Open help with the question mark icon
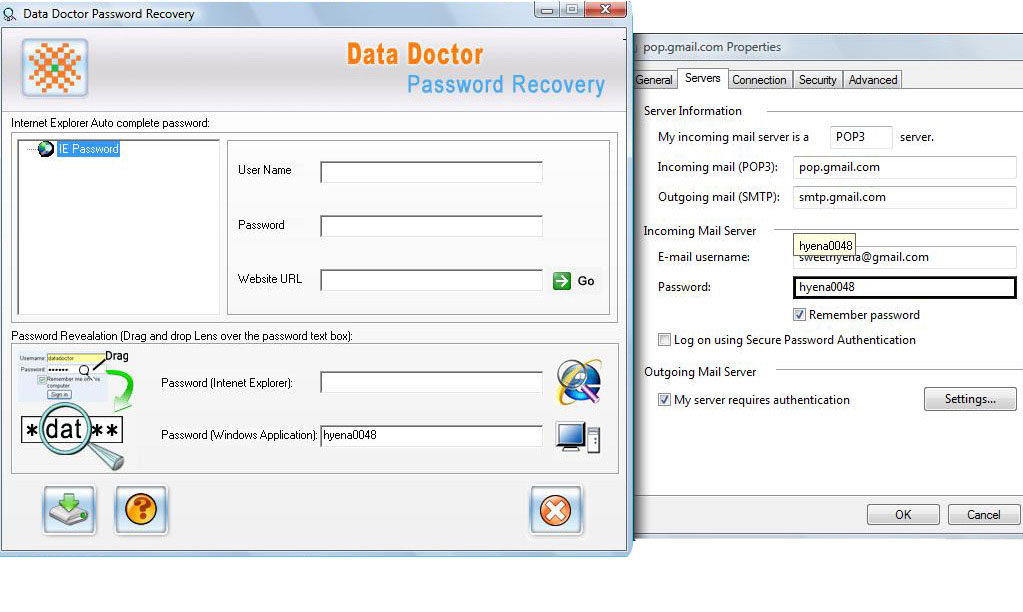This screenshot has width=1023, height=612. click(x=141, y=510)
